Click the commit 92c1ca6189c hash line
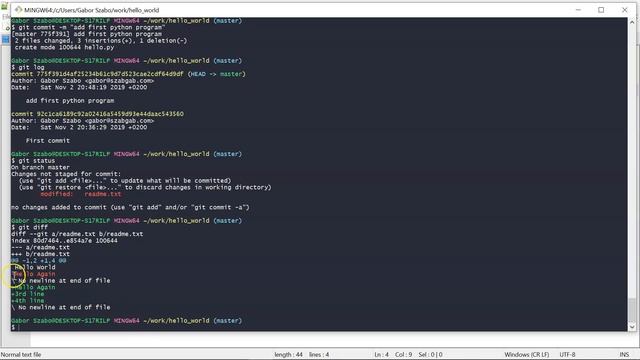Image resolution: width=640 pixels, height=360 pixels. [x=97, y=114]
